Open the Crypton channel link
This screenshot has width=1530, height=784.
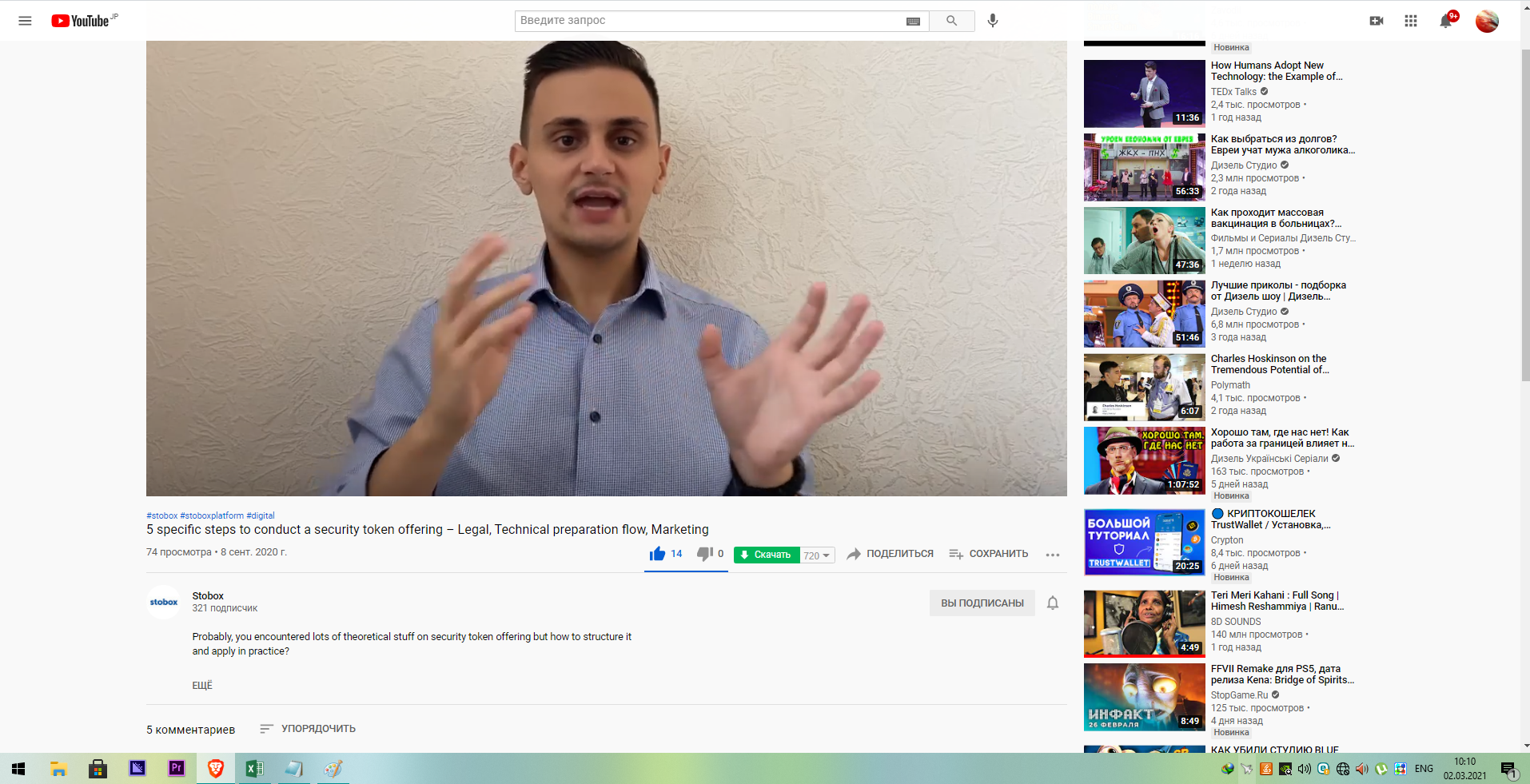click(x=1227, y=540)
